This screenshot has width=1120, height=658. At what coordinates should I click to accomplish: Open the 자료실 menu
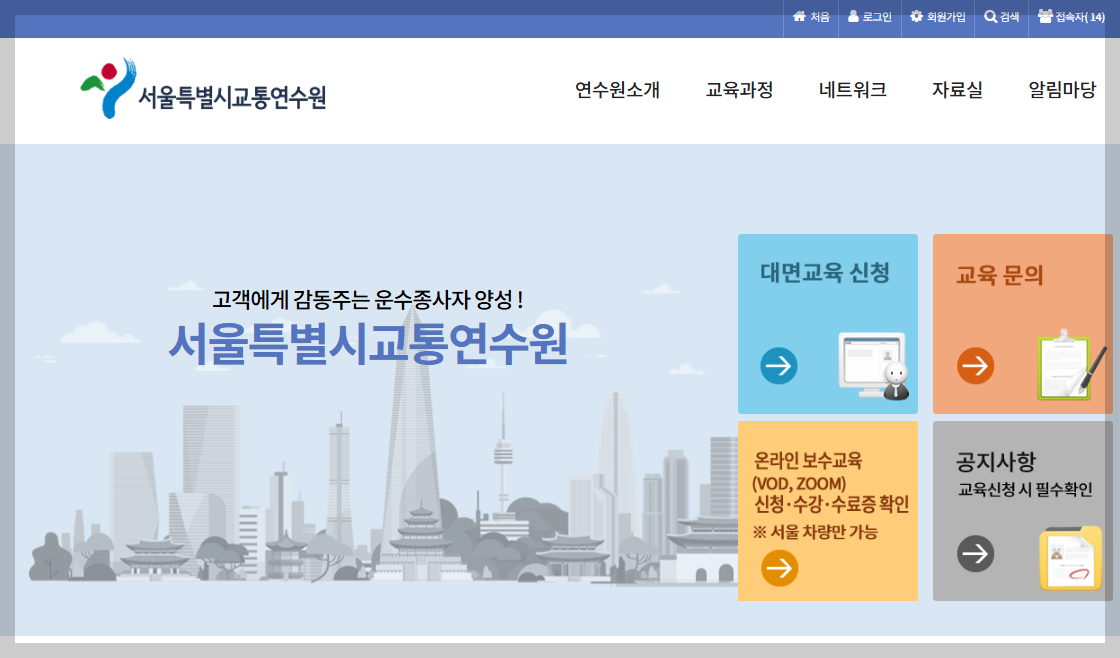957,90
